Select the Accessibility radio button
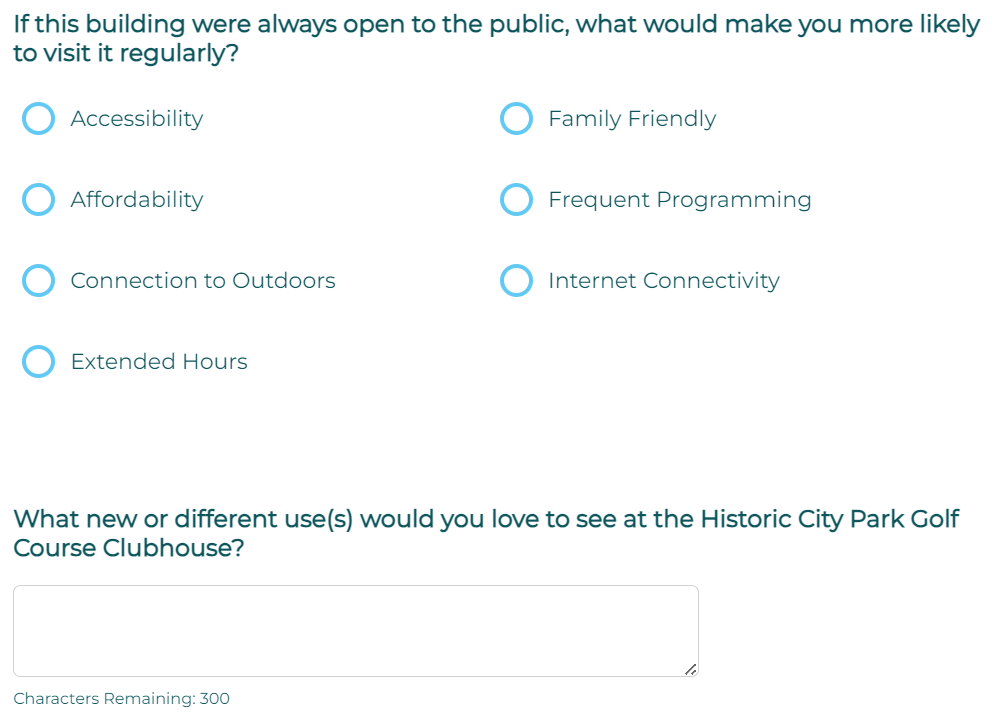1008x714 pixels. 38,119
